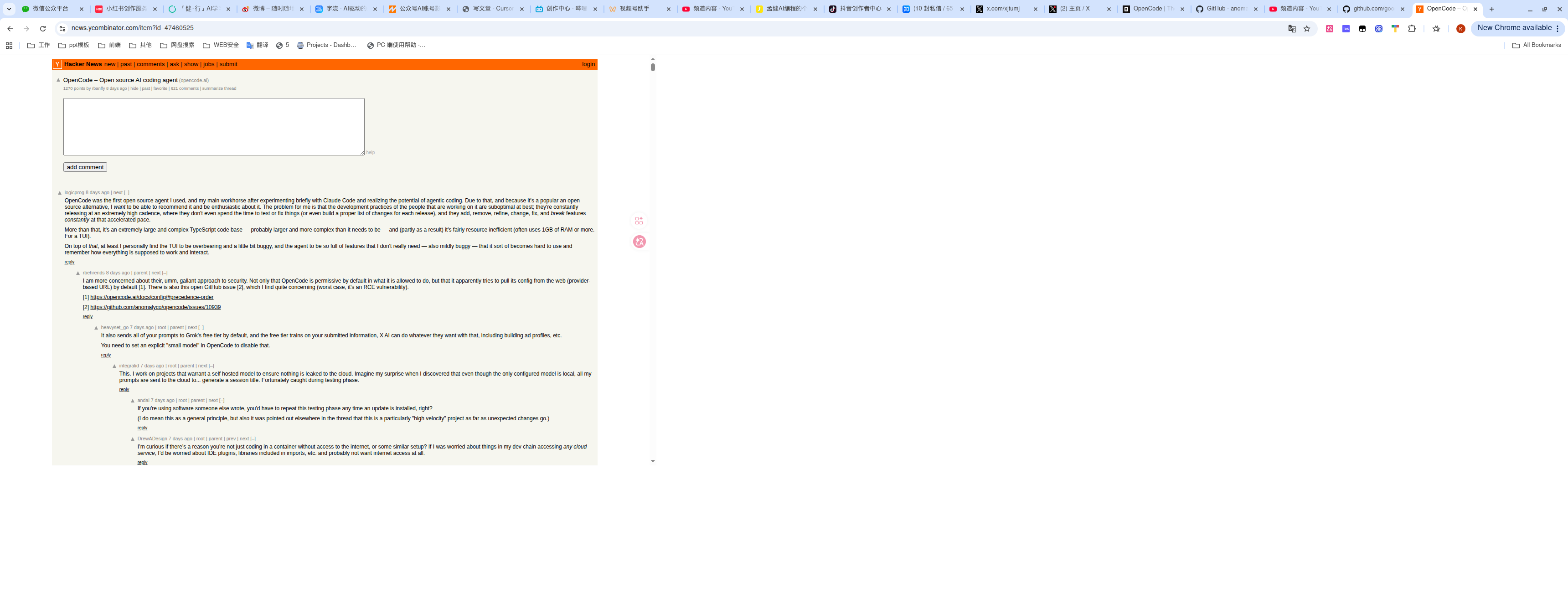Click inside the comment text area

tap(214, 127)
